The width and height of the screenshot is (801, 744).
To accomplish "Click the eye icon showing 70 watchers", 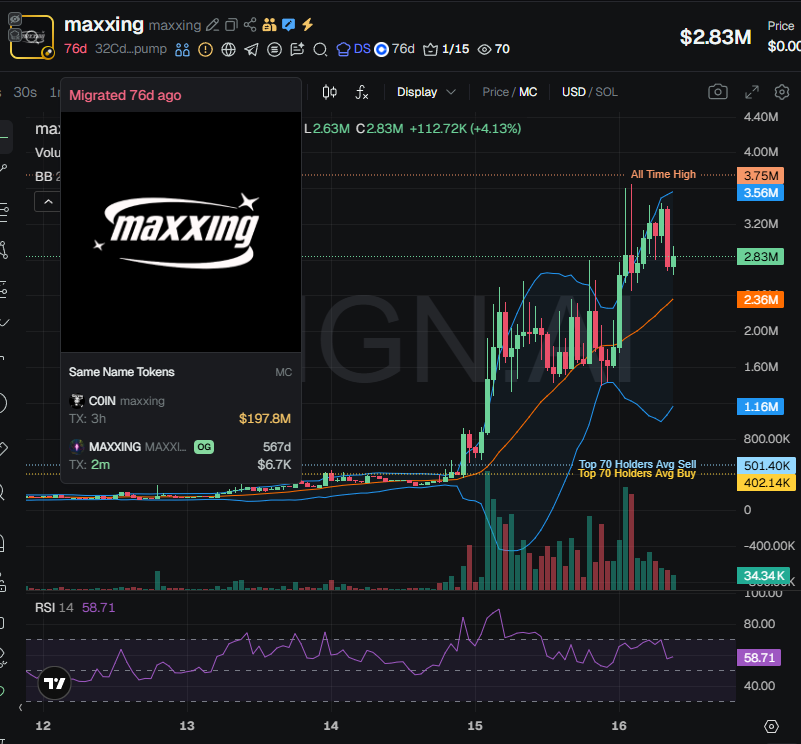I will 493,49.
